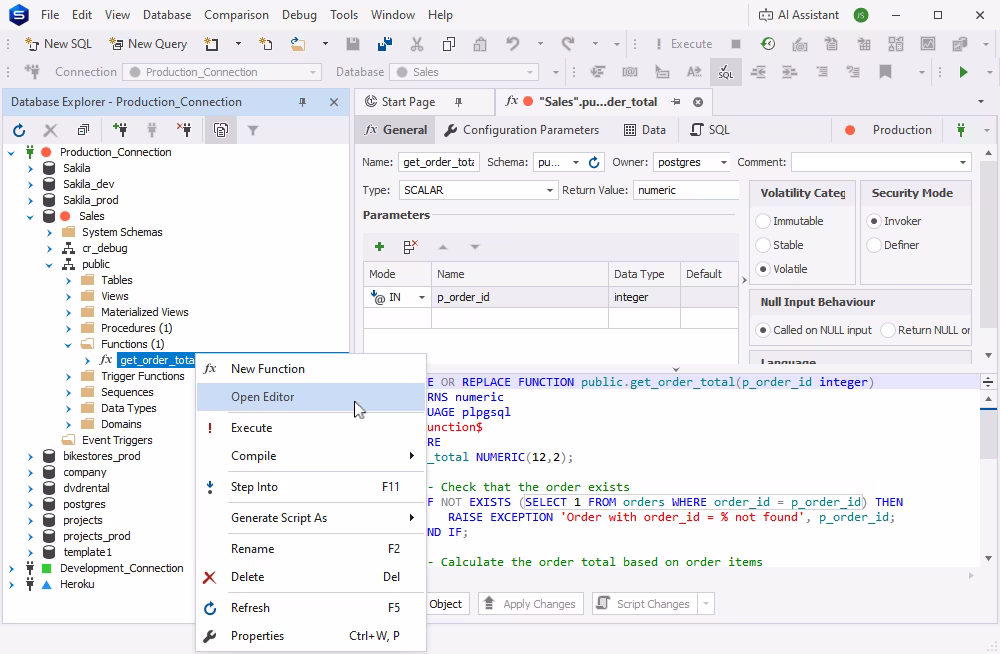This screenshot has height=654, width=1000.
Task: Click the Script Changes button
Action: pos(645,604)
